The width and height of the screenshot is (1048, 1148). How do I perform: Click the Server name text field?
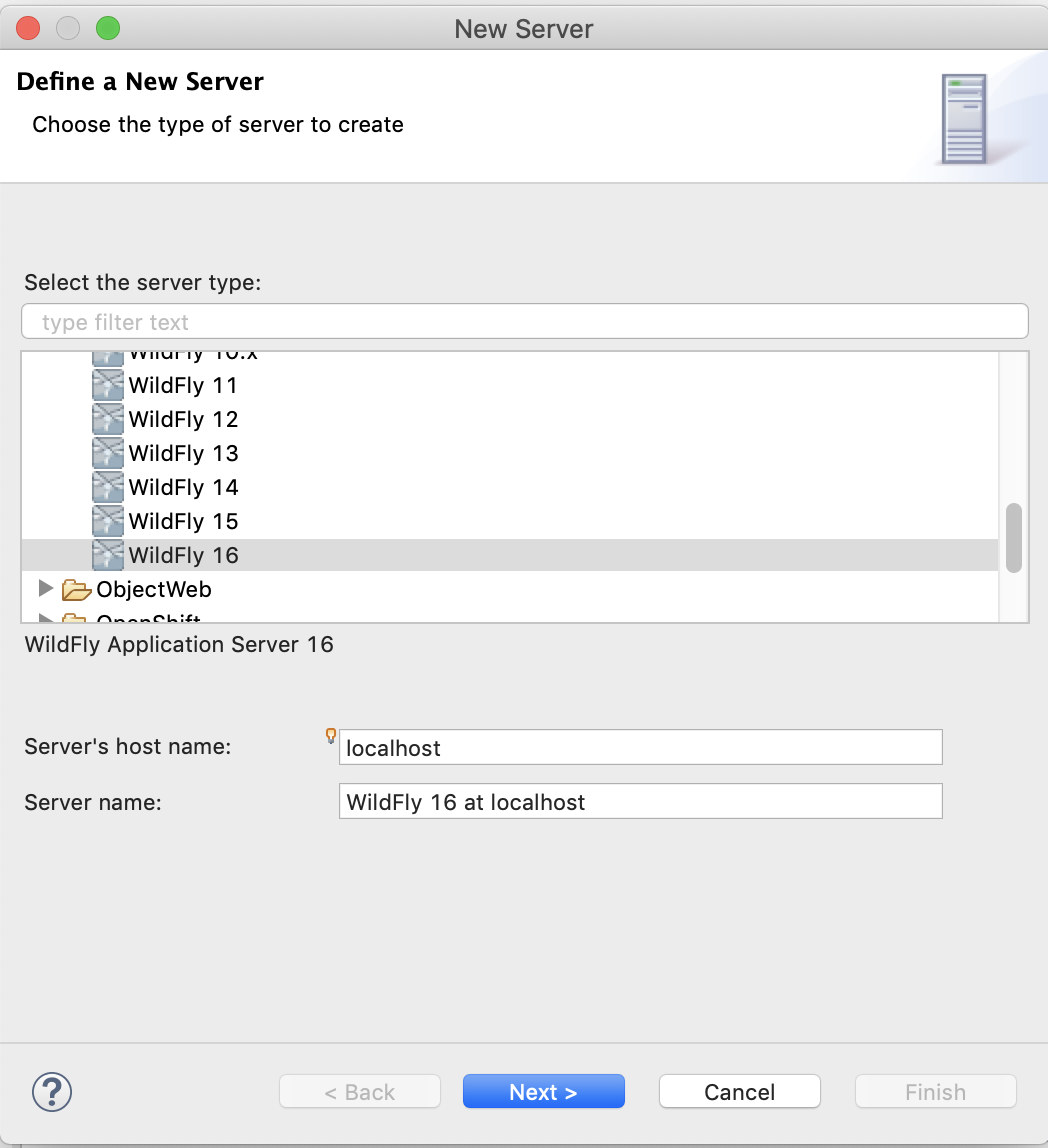click(x=640, y=802)
